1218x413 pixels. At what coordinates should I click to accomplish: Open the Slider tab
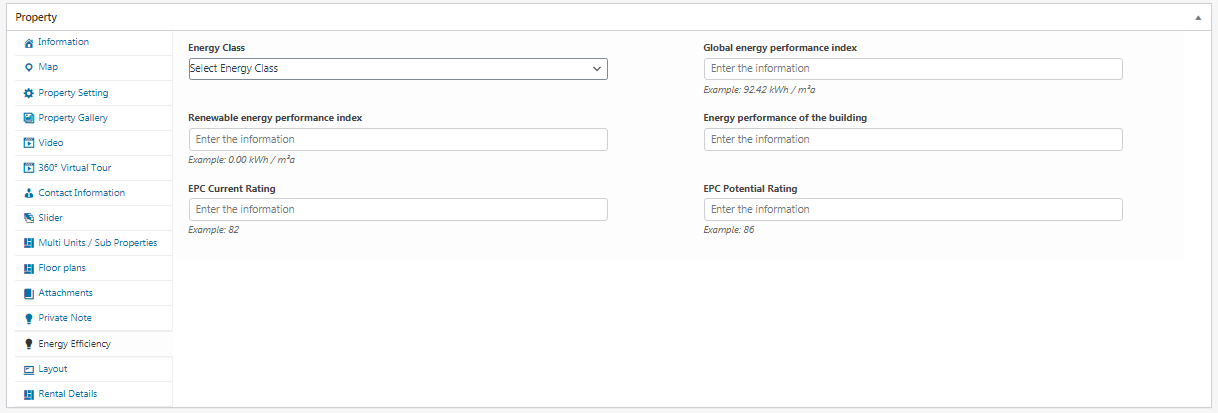tap(94, 218)
